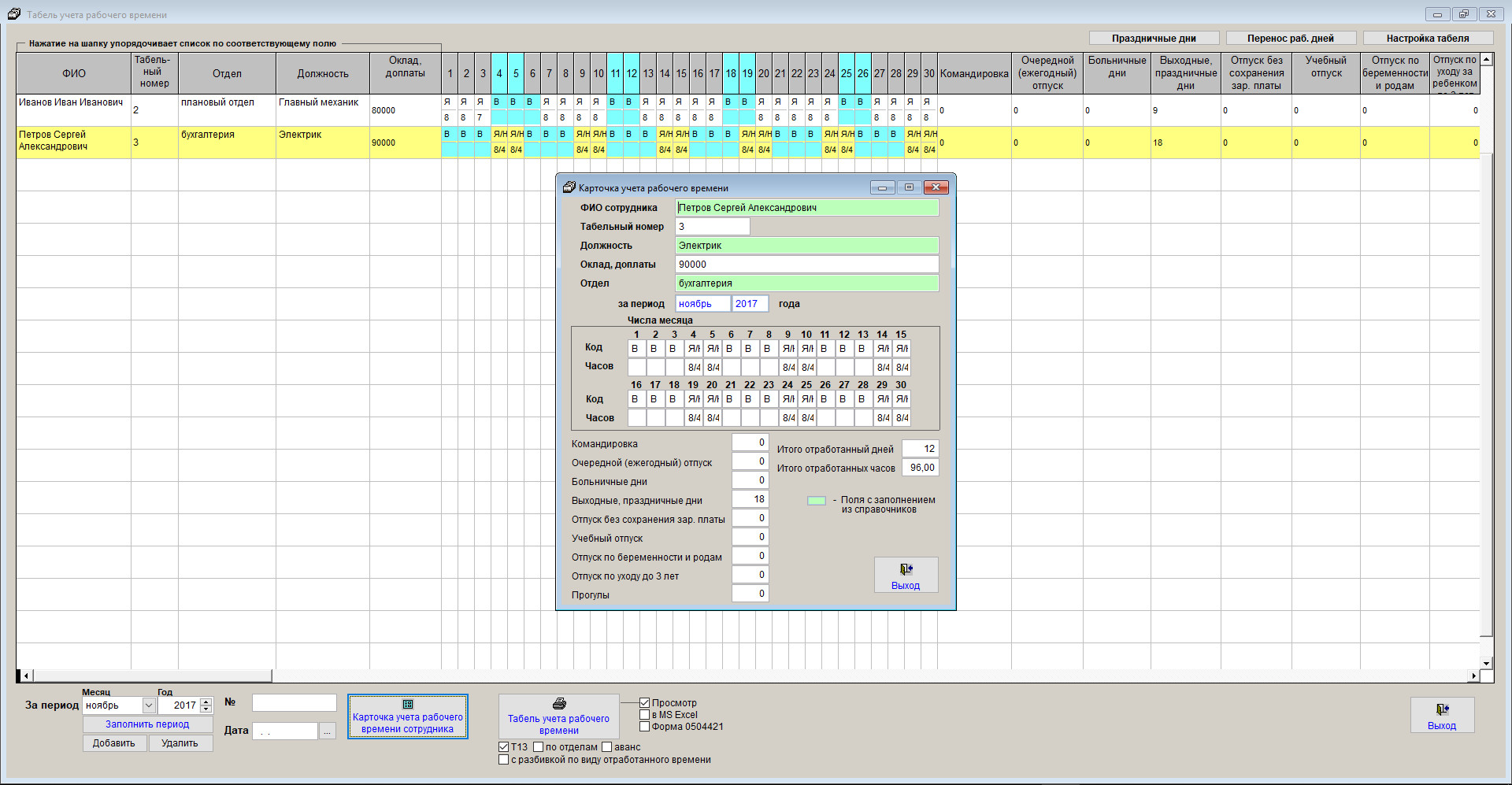
Task: Tick the по отделам checkbox
Action: pyautogui.click(x=539, y=747)
